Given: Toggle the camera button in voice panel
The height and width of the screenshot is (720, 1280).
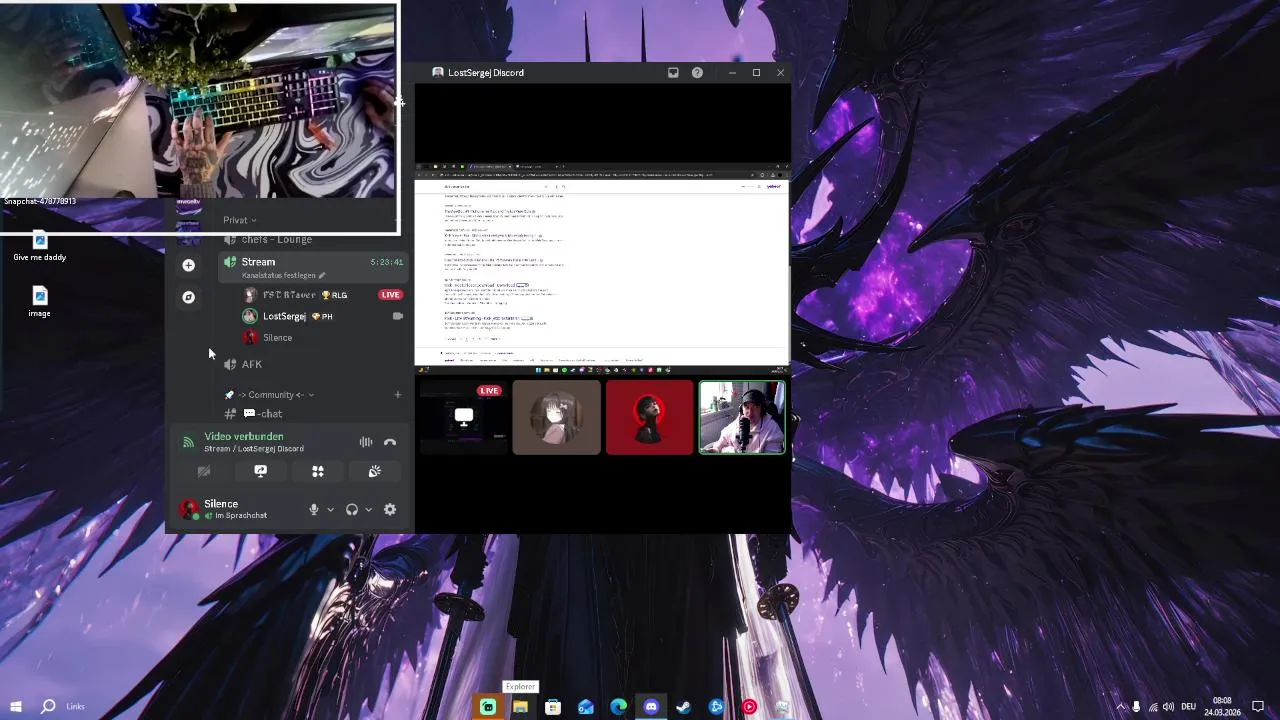Looking at the screenshot, I should coord(204,471).
